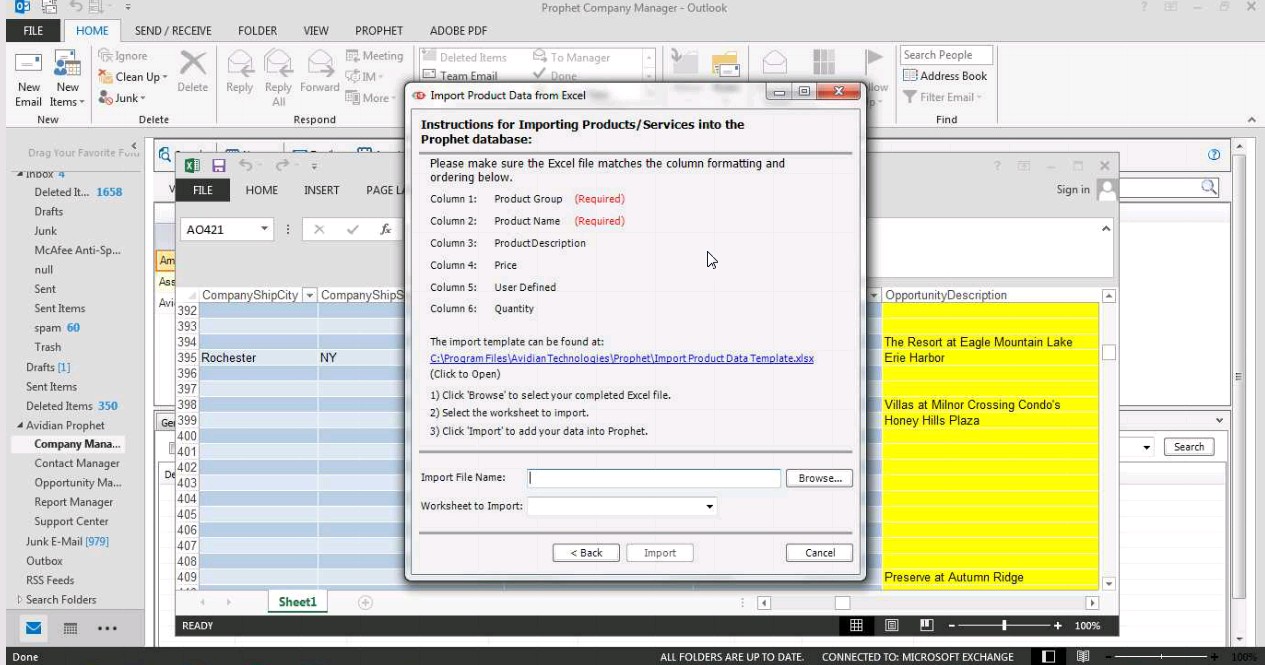The height and width of the screenshot is (665, 1265).
Task: Open Excel INSERT tab
Action: [x=322, y=190]
